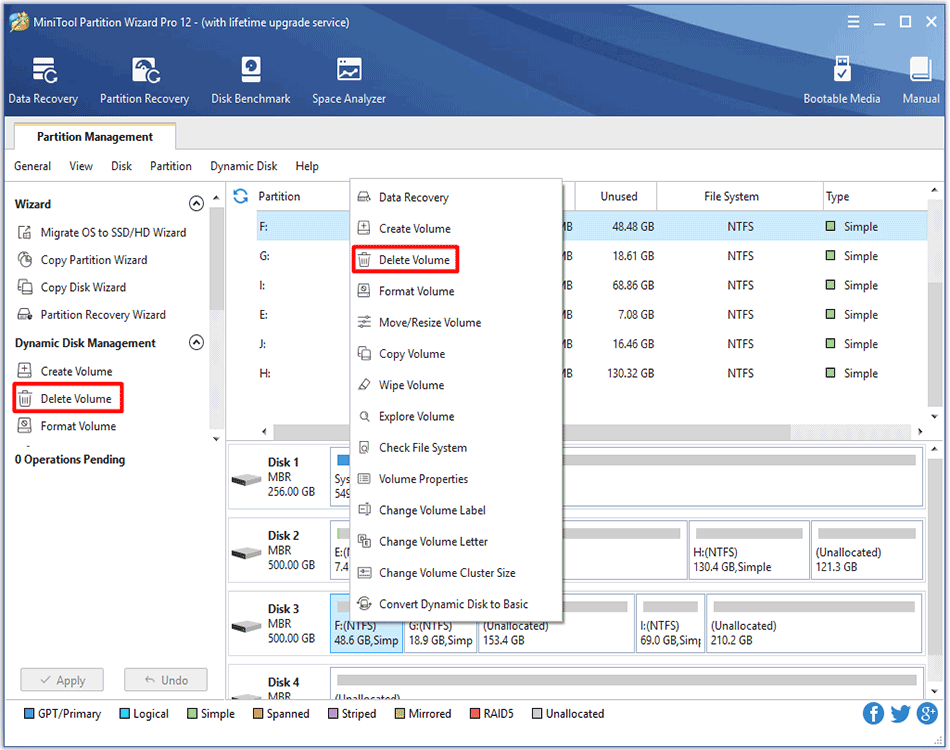
Task: Click the Spanned legend color swatch
Action: (x=257, y=714)
